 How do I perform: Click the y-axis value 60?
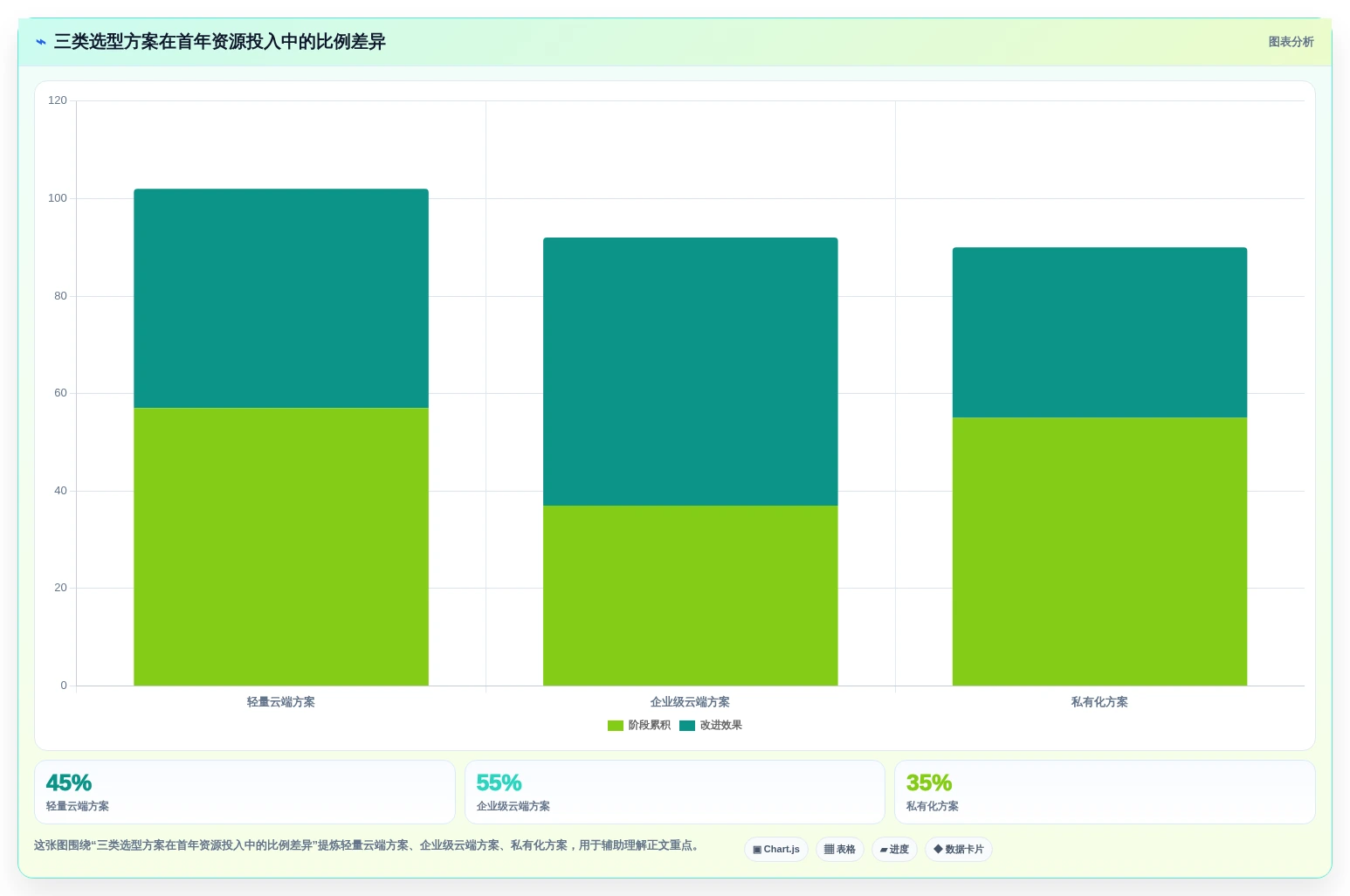coord(60,393)
